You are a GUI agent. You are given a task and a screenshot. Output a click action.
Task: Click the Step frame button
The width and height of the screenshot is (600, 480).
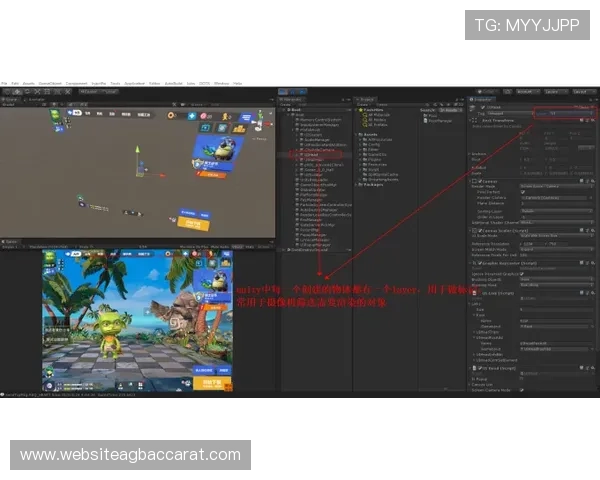pos(302,92)
